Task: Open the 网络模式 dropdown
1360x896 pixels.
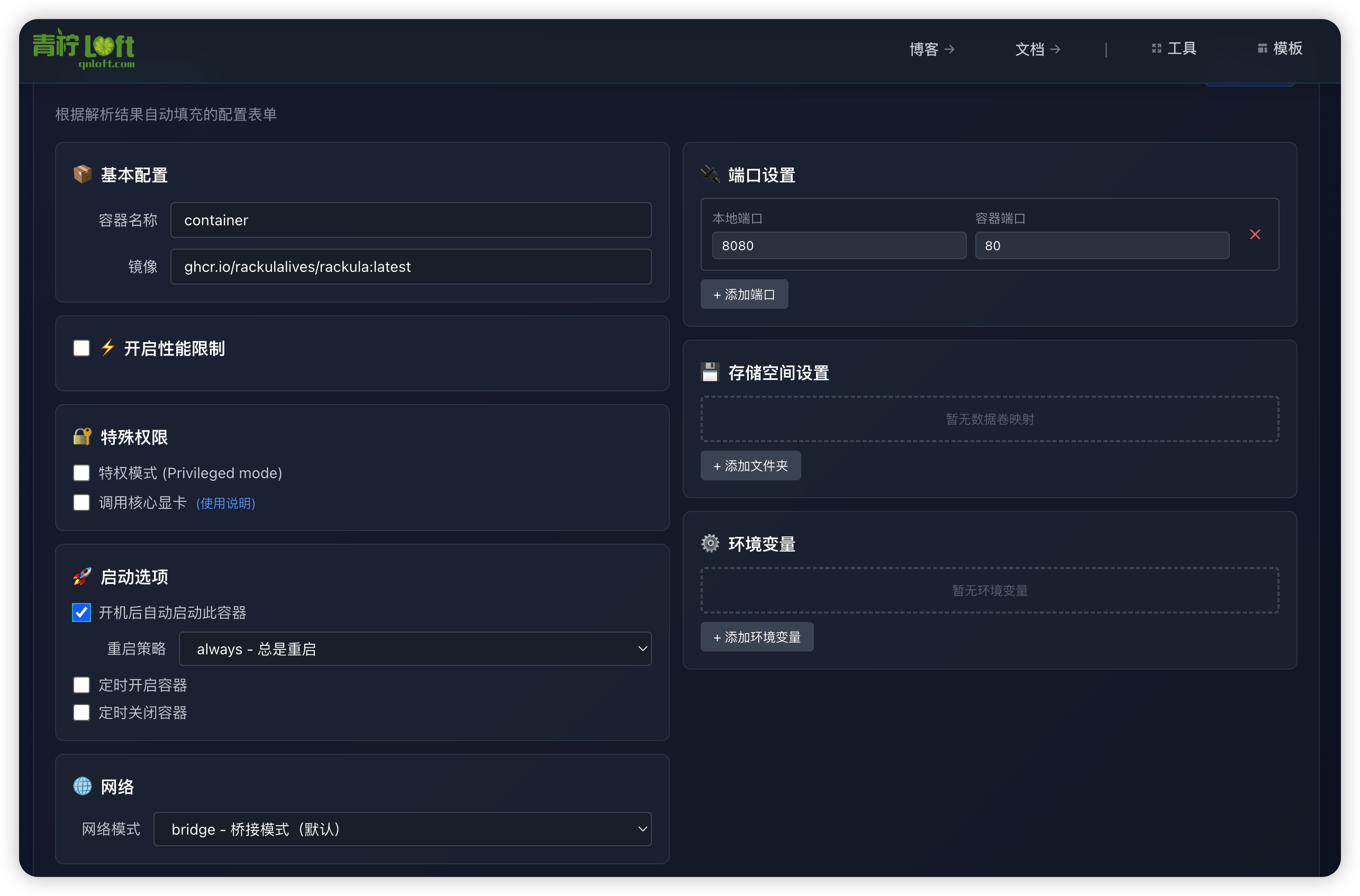Action: pos(403,829)
